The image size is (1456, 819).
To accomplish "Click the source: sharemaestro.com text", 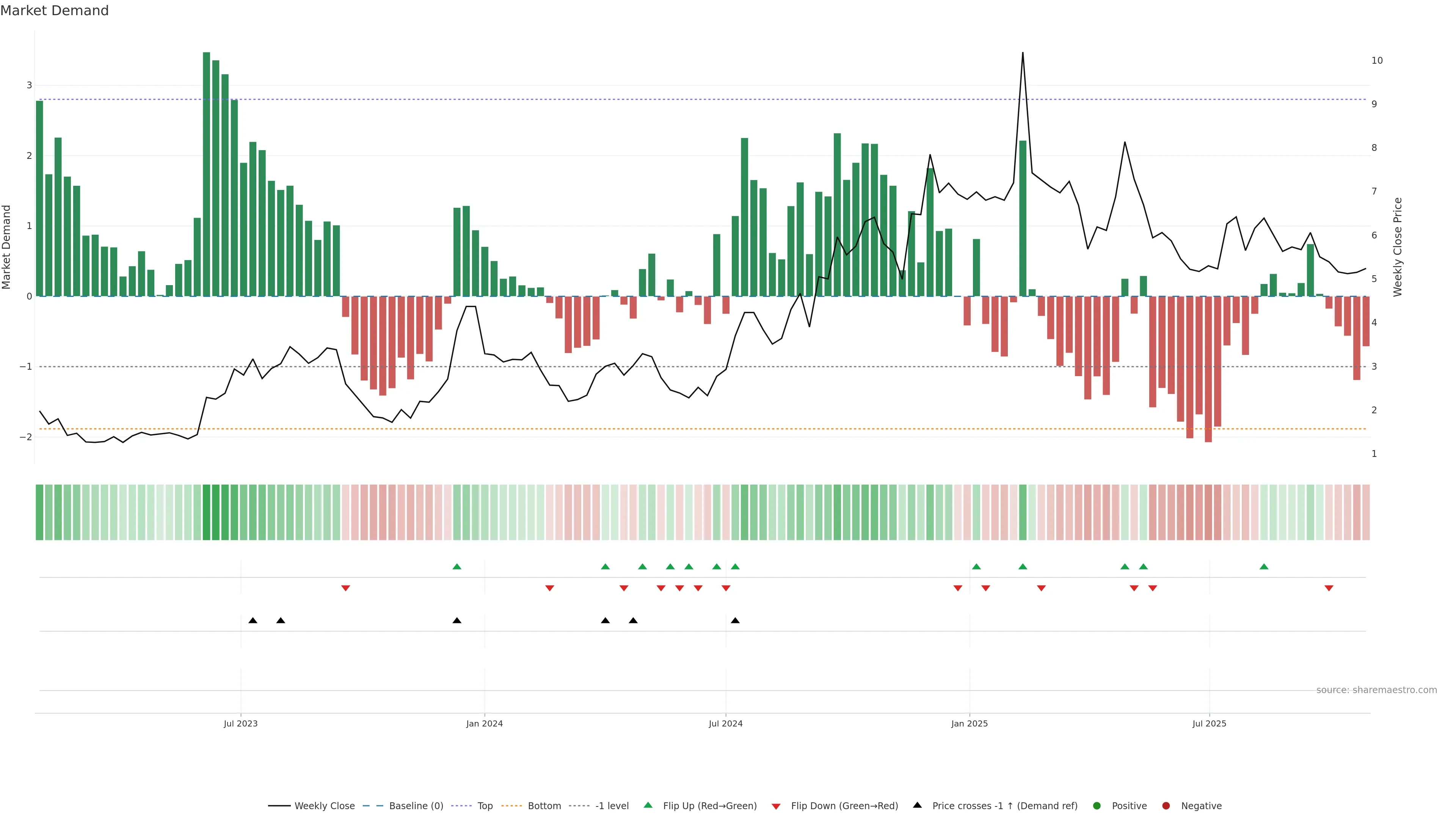I will point(1376,690).
